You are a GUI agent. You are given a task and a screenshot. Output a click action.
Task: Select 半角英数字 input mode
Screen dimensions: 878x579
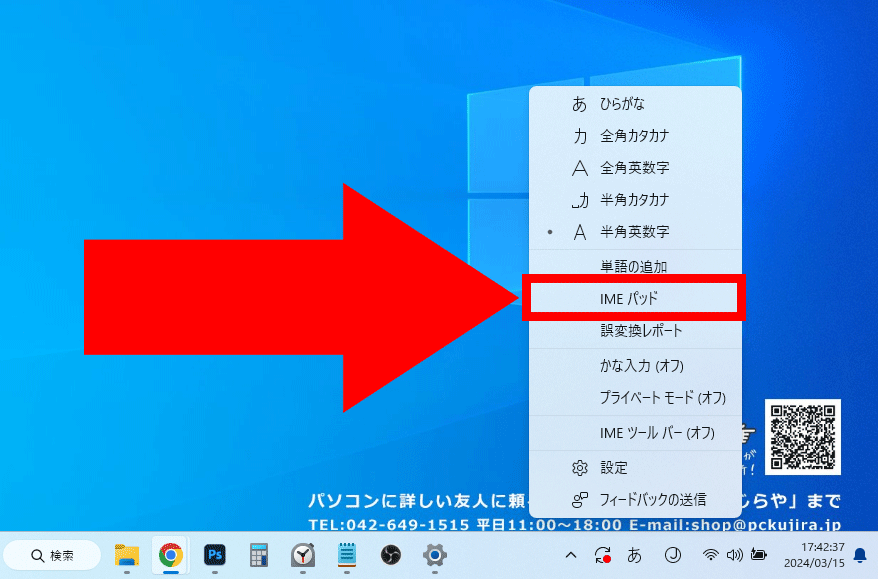click(x=635, y=232)
